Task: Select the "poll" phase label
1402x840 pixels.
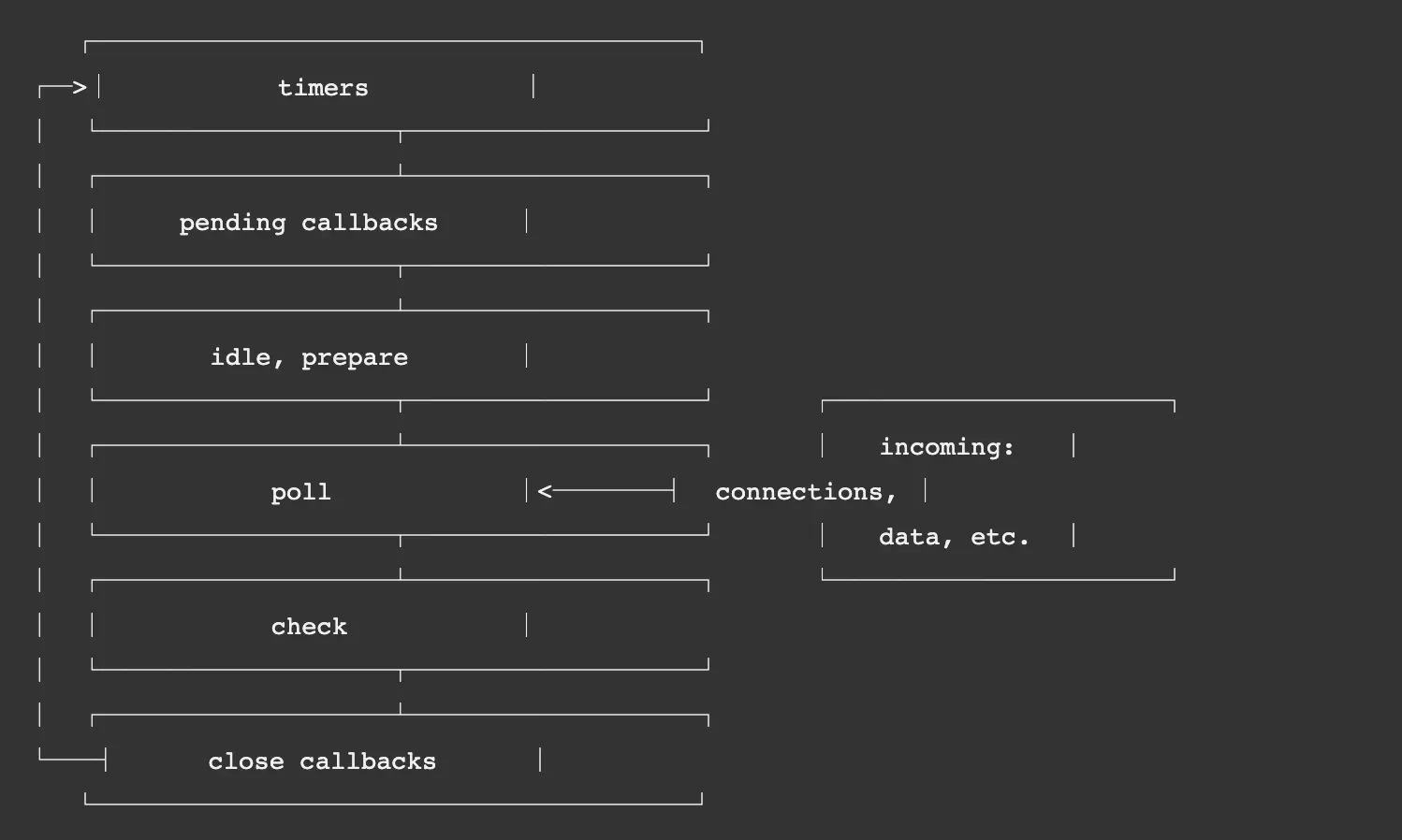Action: pyautogui.click(x=300, y=492)
